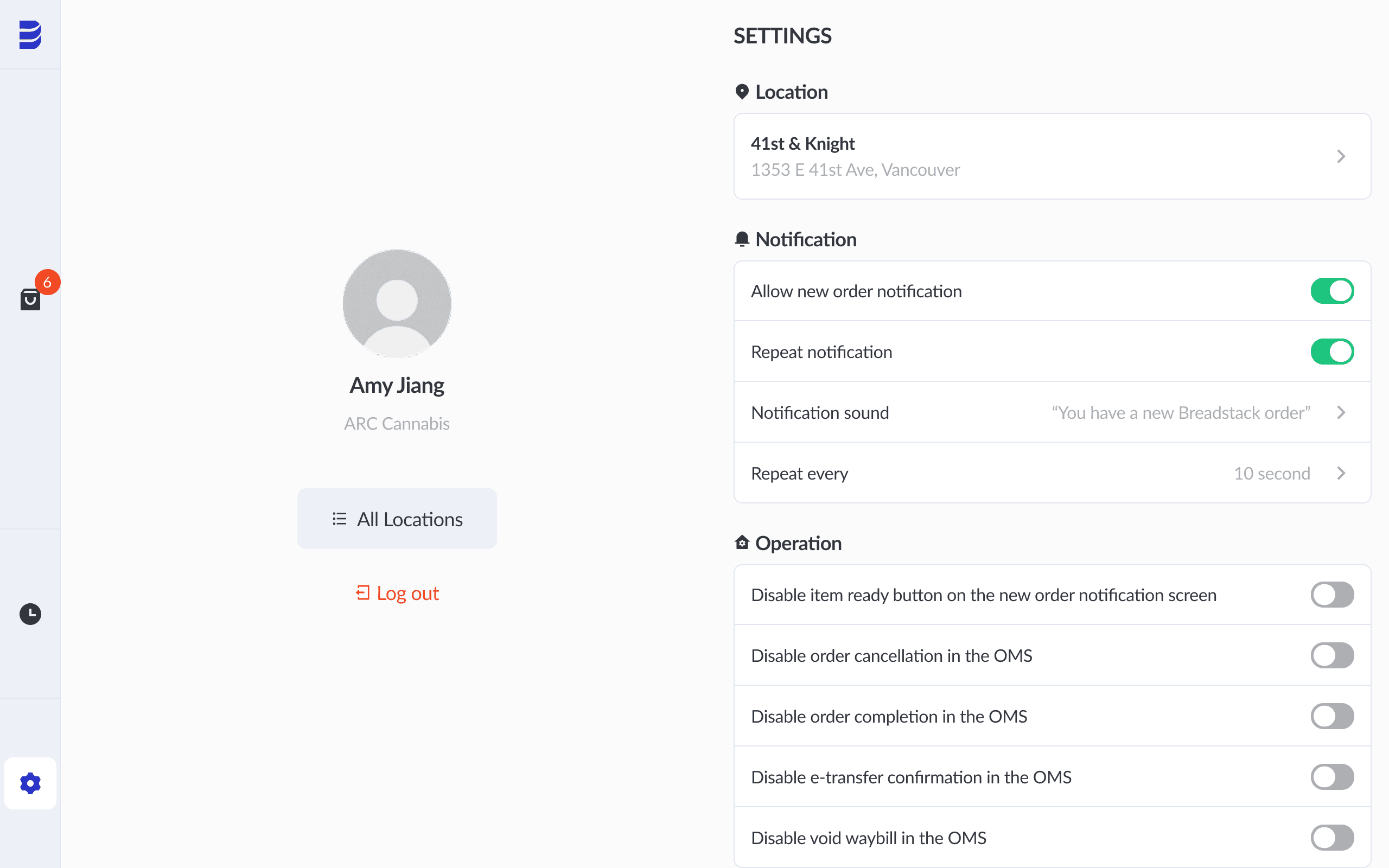
Task: Expand the 41st & Knight location chevron
Action: 1341,156
